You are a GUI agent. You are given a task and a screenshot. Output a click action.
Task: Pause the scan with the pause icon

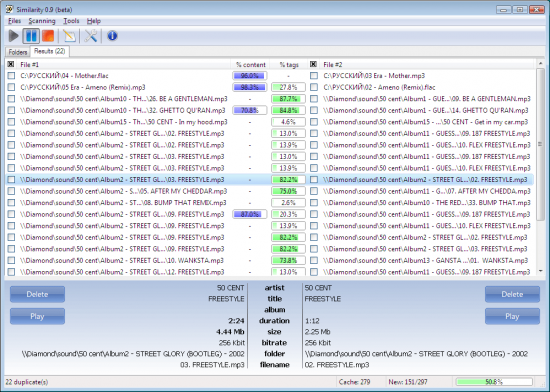click(31, 36)
